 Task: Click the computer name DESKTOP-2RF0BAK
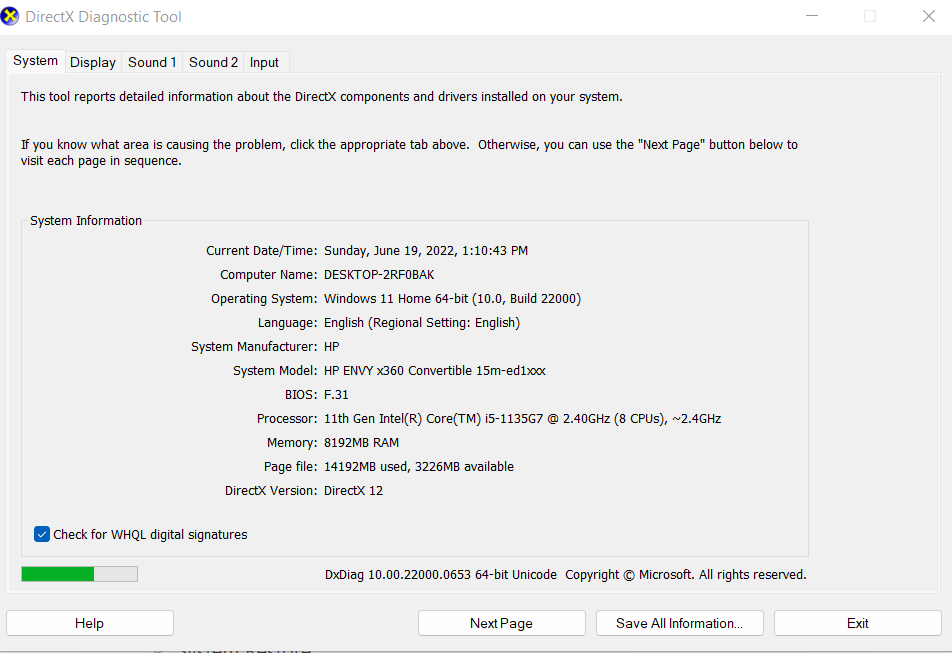point(379,275)
